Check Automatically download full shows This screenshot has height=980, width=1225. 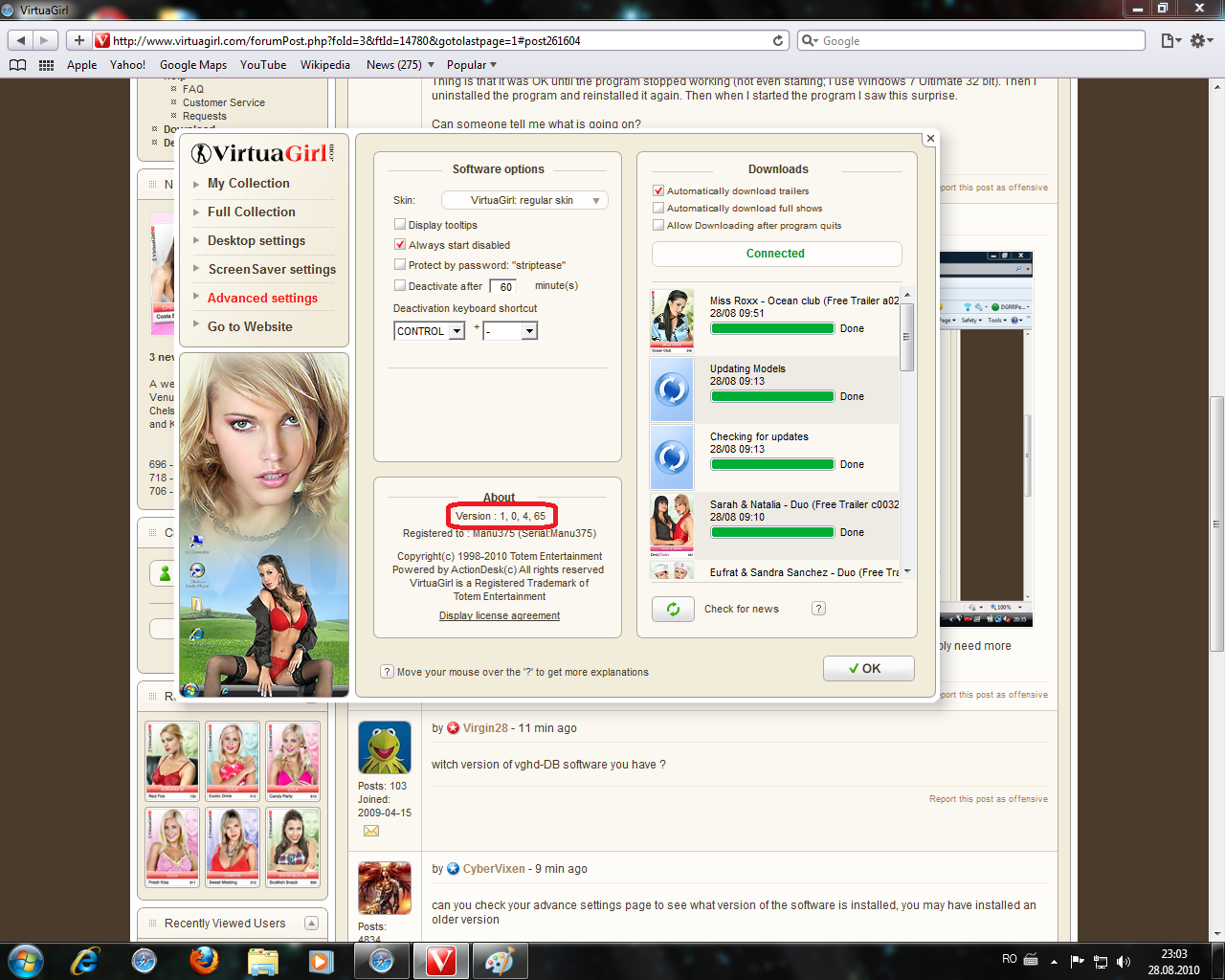[658, 208]
